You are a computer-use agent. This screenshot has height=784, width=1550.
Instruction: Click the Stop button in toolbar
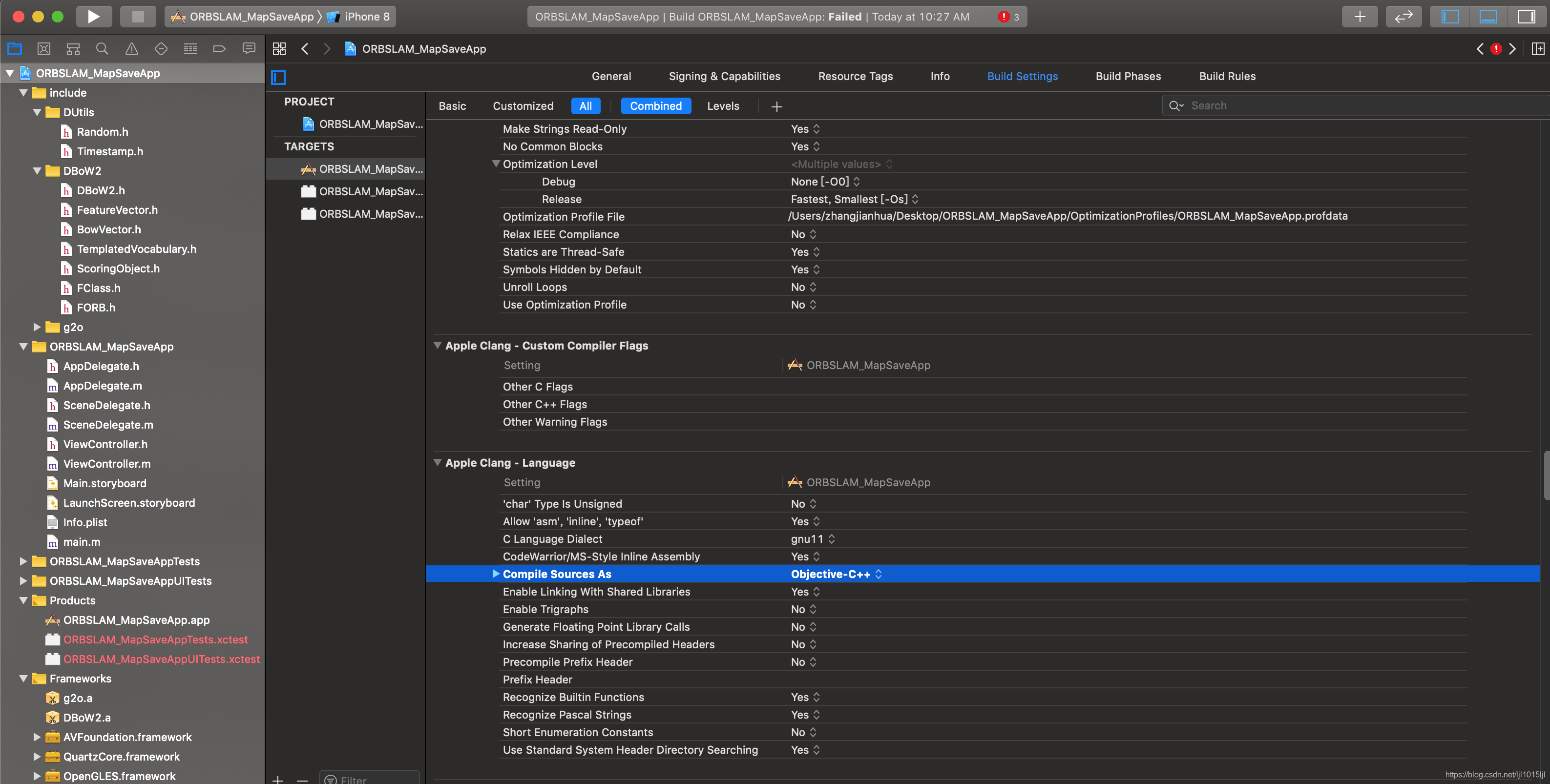(x=138, y=16)
